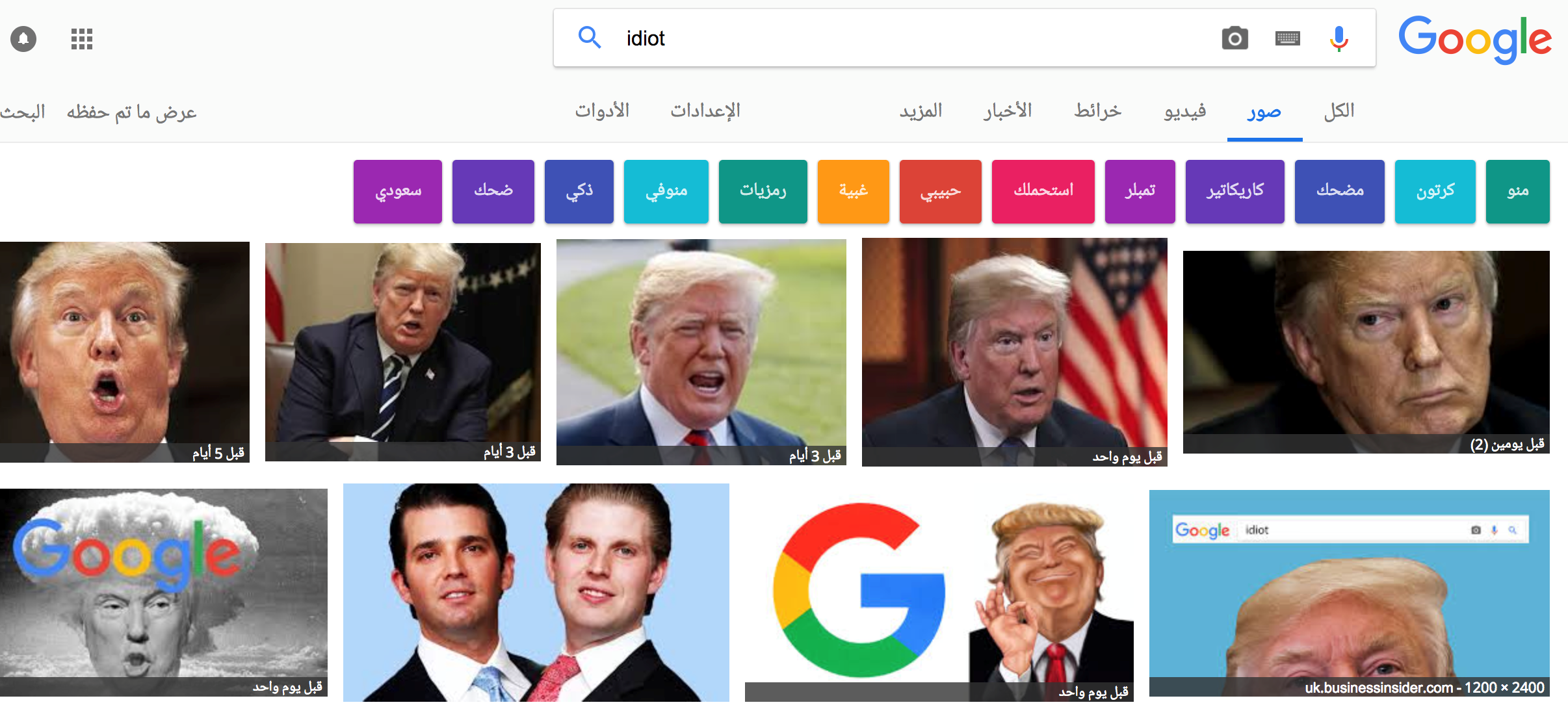The height and width of the screenshot is (720, 1568).
Task: Select the كاريكاتير filter chip
Action: 1235,191
